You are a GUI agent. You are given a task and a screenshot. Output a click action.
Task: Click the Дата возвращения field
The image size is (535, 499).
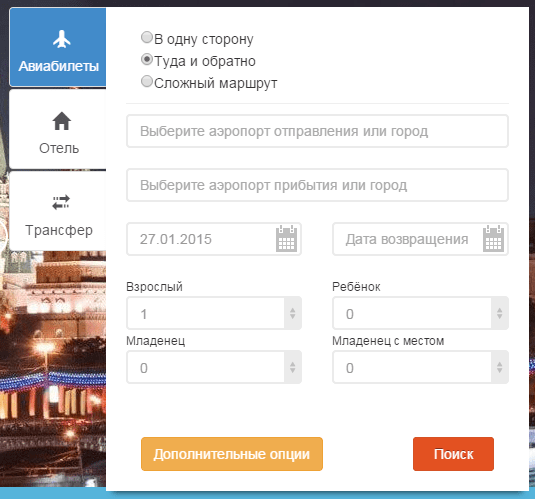pyautogui.click(x=420, y=239)
